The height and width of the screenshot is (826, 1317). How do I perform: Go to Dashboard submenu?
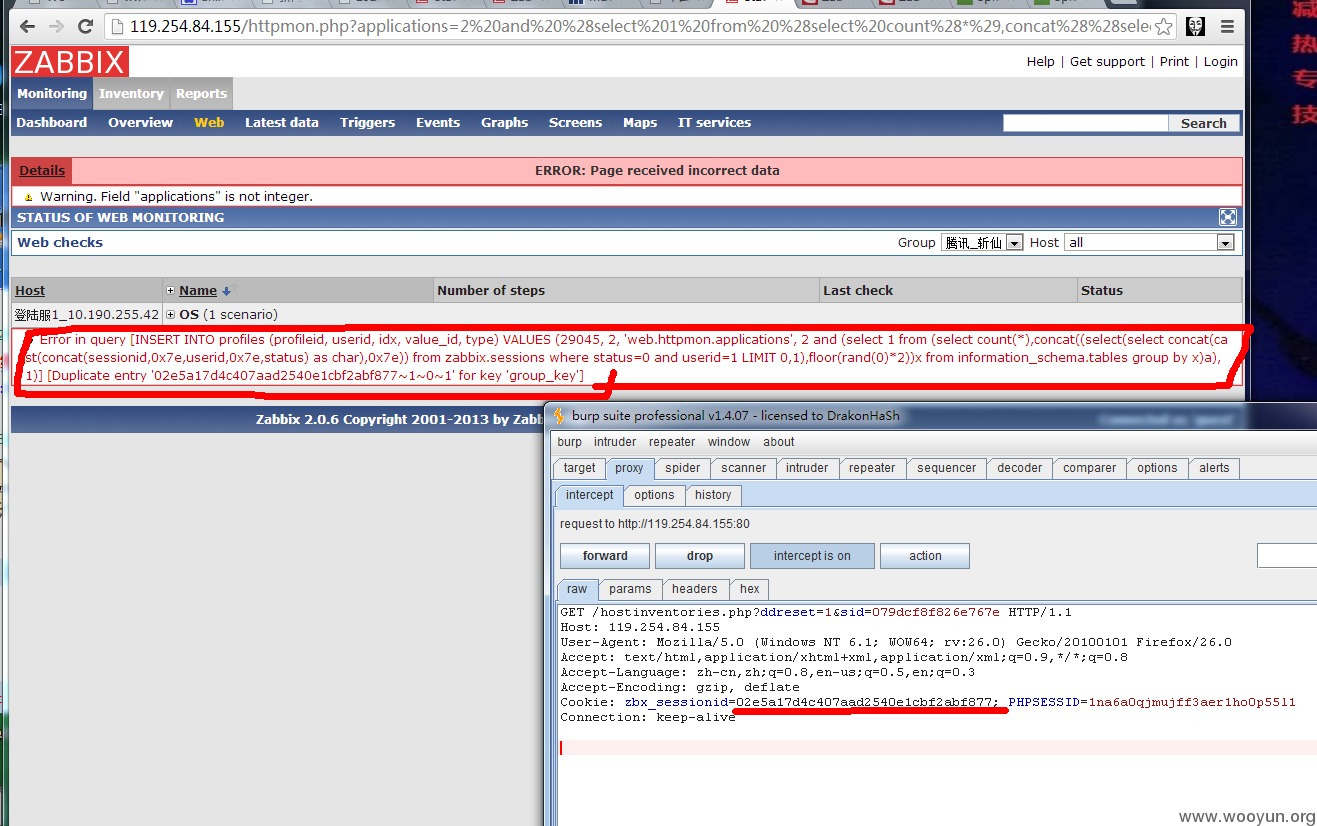click(x=52, y=123)
